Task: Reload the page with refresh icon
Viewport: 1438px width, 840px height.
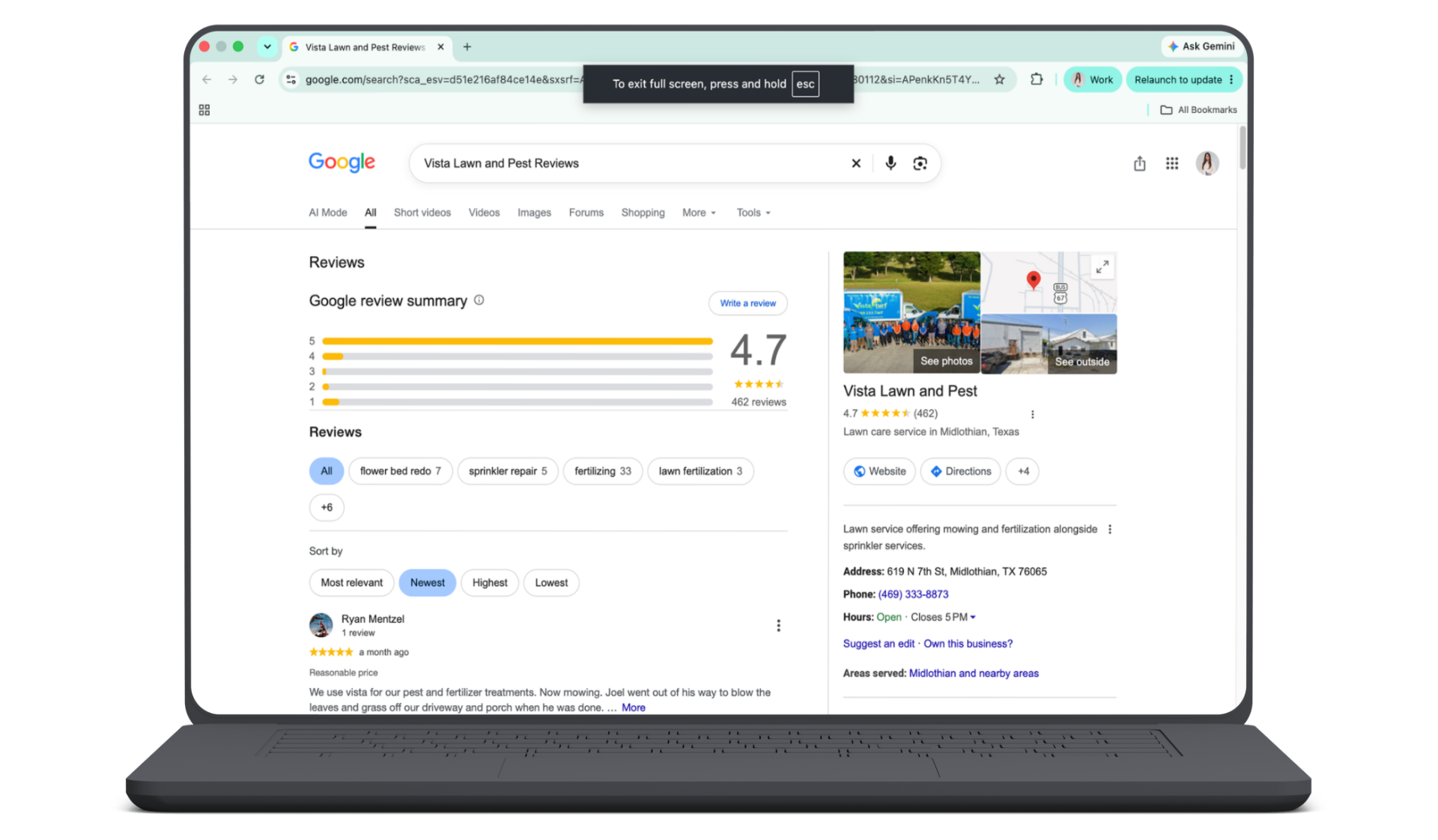Action: tap(259, 79)
